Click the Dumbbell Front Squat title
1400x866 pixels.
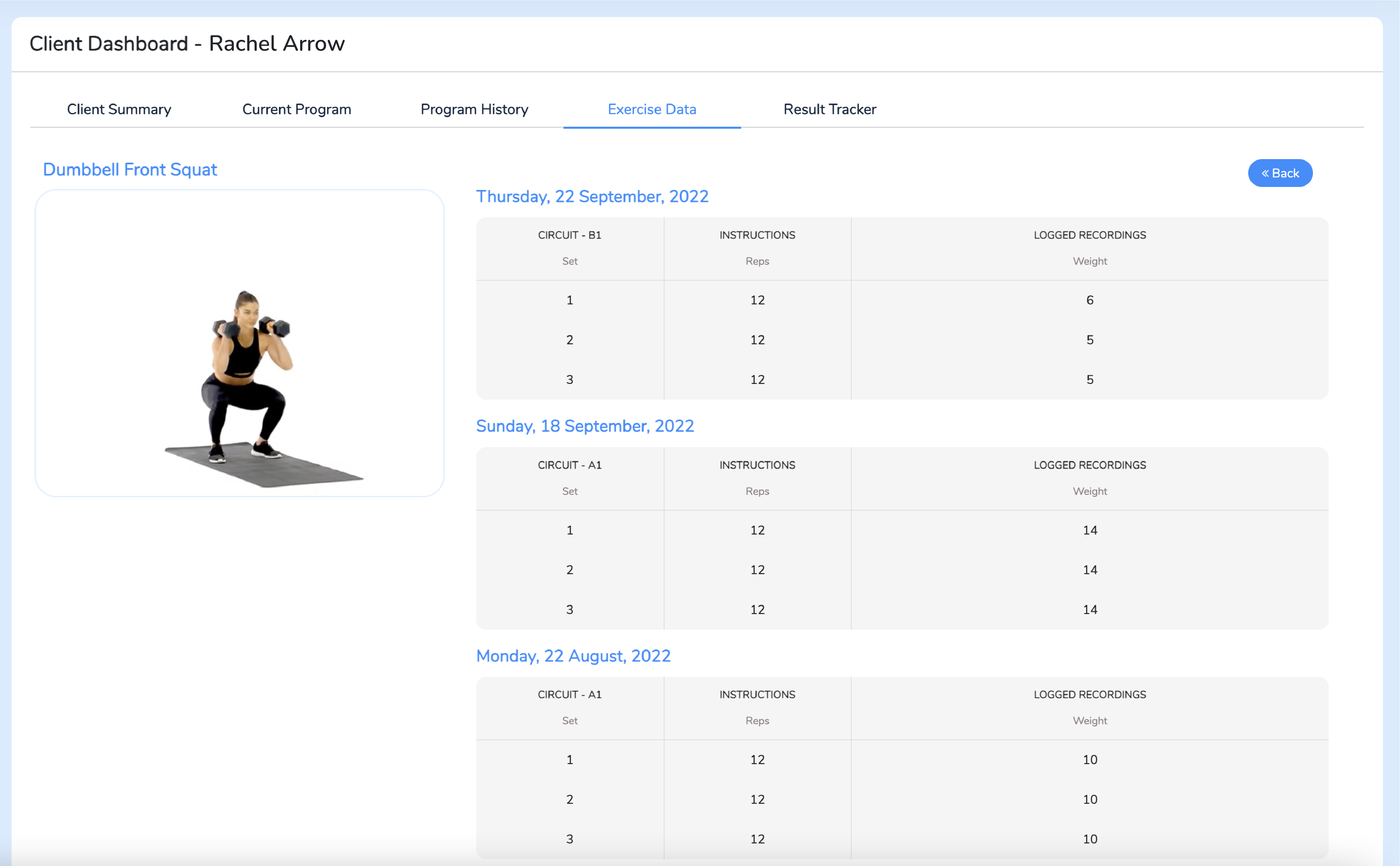point(130,170)
